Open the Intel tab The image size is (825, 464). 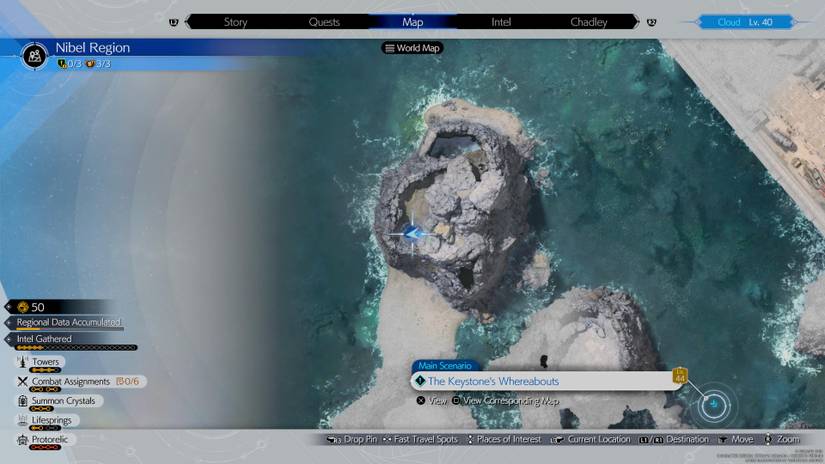point(501,22)
